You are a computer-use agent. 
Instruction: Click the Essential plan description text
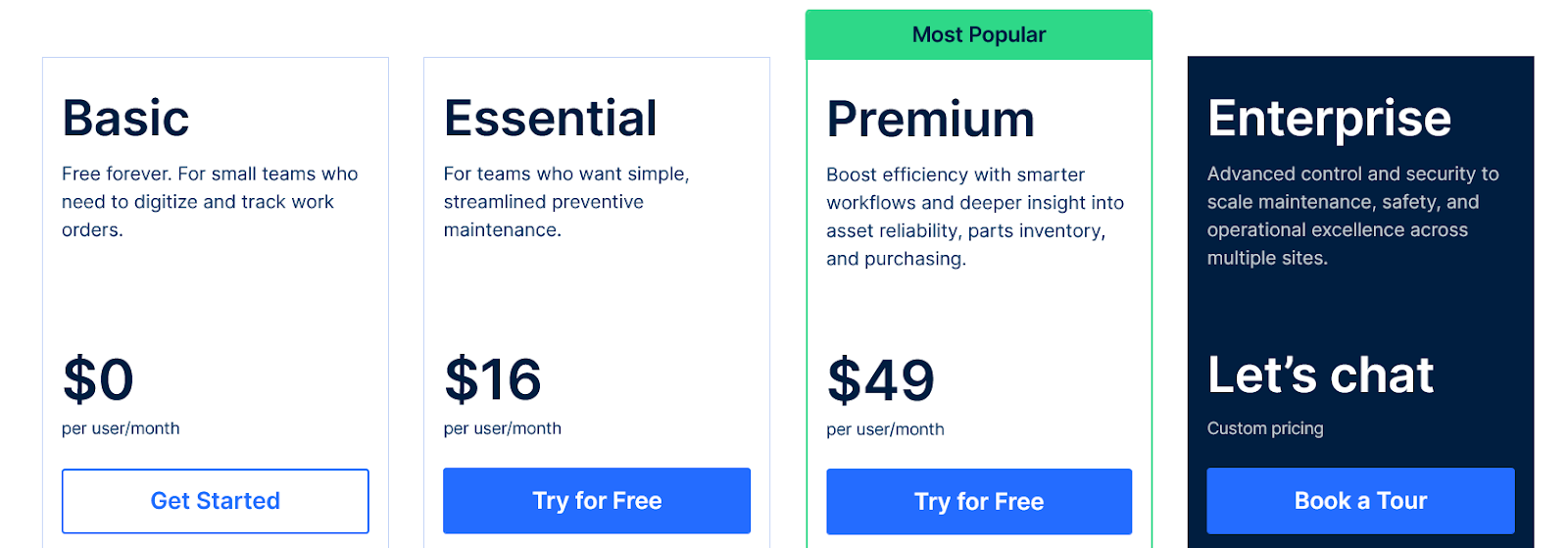pos(565,202)
